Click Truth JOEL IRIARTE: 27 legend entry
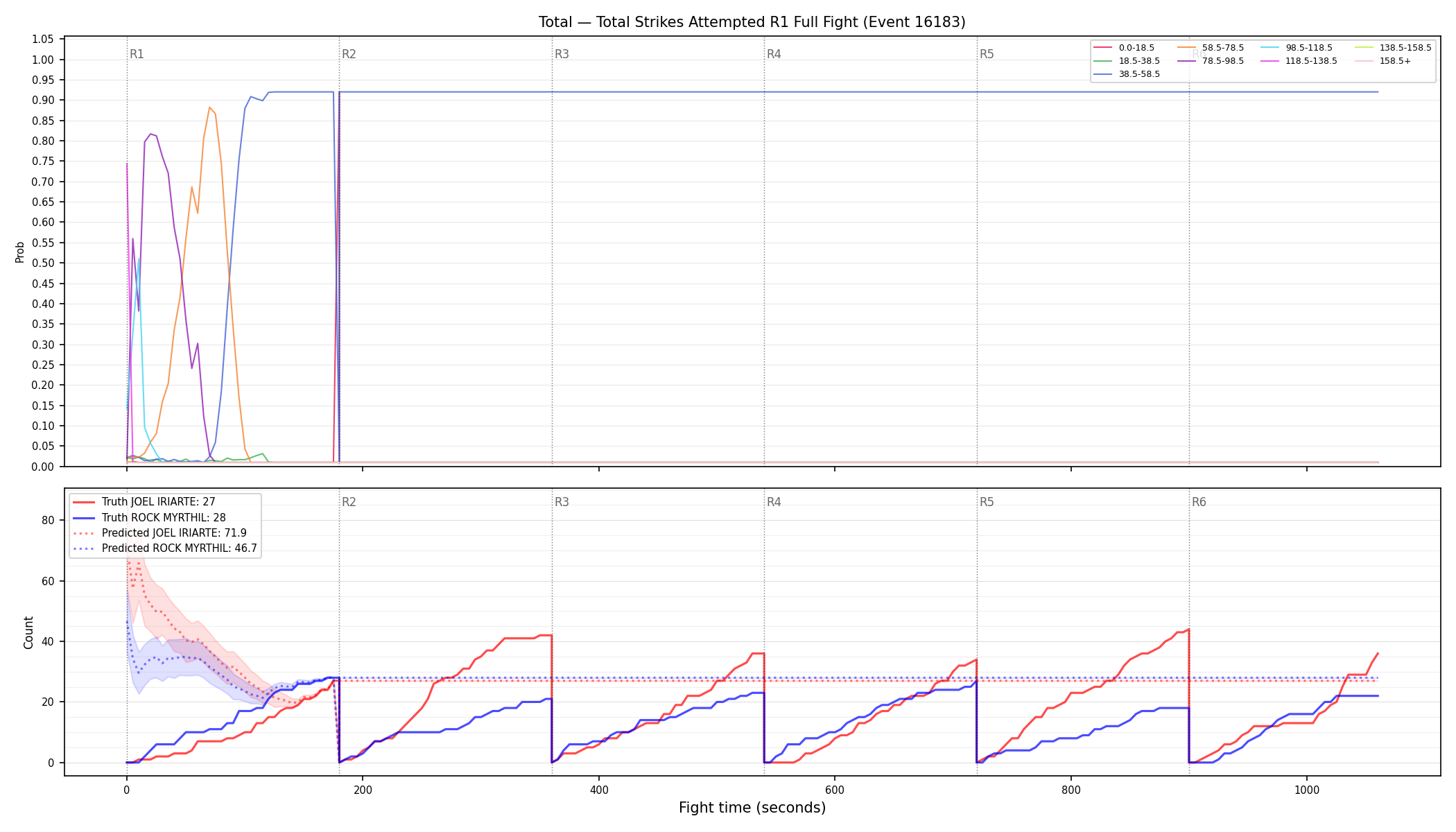Viewport: 1456px width, 832px height. coord(144,502)
